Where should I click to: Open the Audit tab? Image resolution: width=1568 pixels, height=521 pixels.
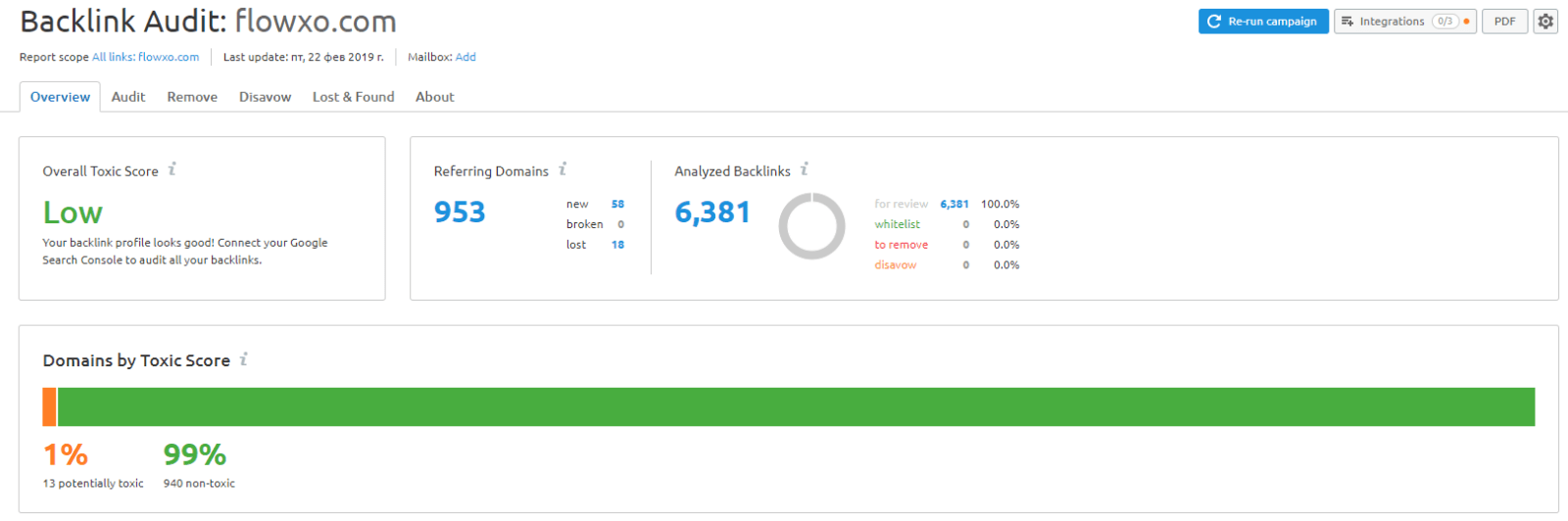(128, 97)
